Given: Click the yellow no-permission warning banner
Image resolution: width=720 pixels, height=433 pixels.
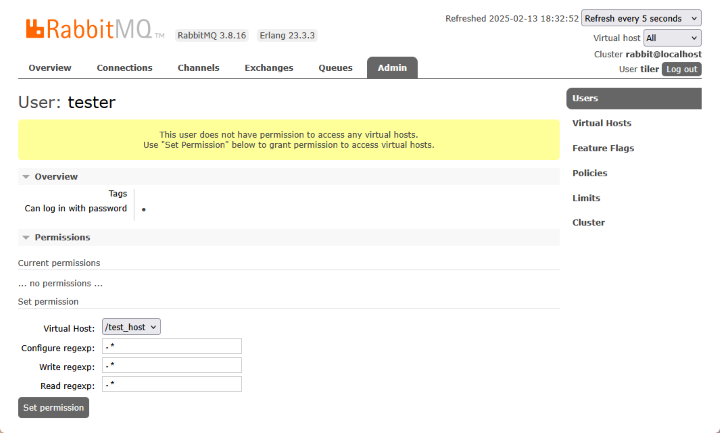Looking at the screenshot, I should [x=289, y=140].
